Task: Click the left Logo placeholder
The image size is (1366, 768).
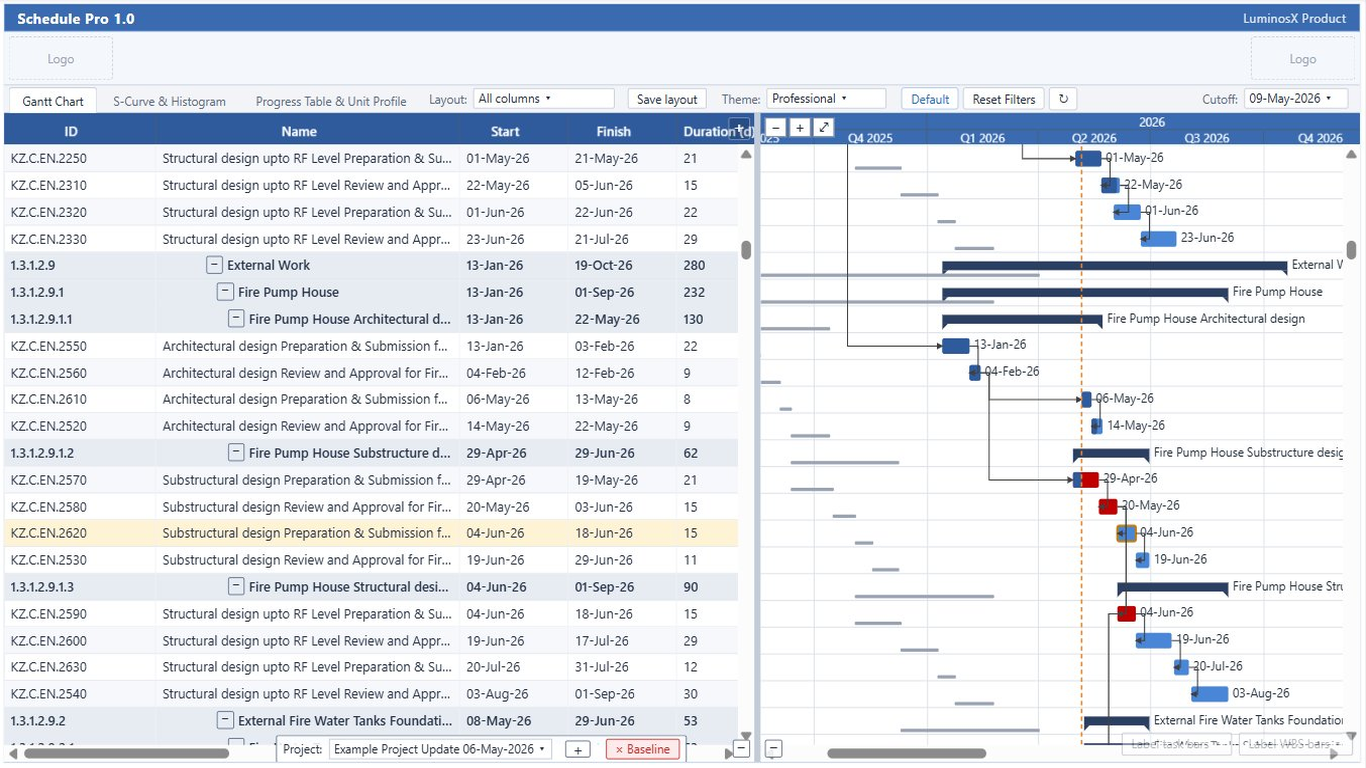Action: pyautogui.click(x=61, y=59)
